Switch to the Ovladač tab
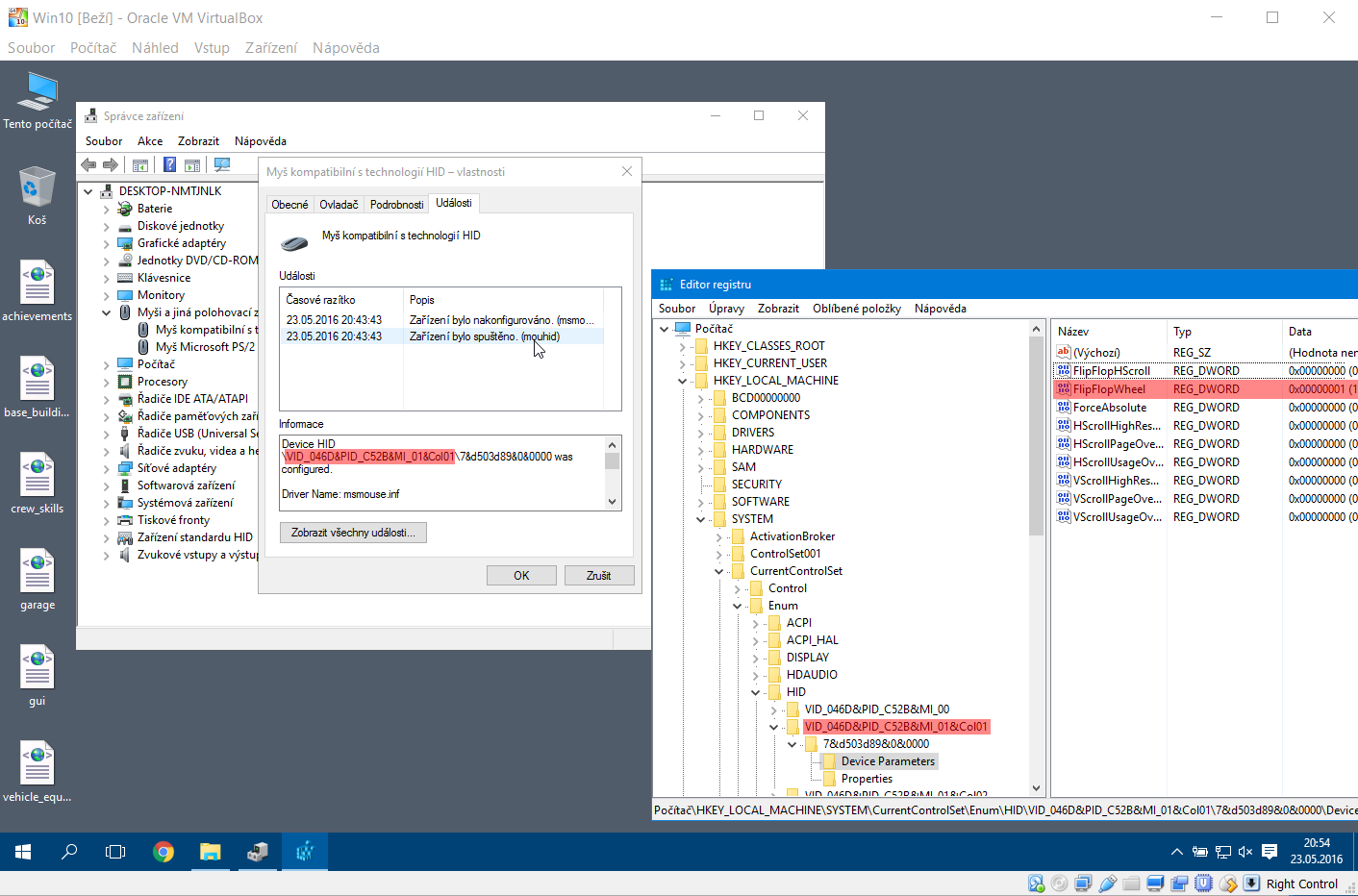 click(339, 205)
